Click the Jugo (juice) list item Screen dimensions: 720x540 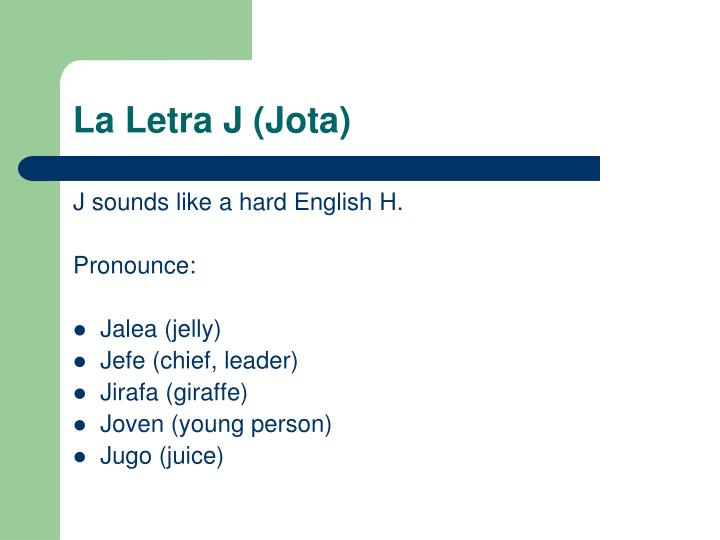(162, 457)
